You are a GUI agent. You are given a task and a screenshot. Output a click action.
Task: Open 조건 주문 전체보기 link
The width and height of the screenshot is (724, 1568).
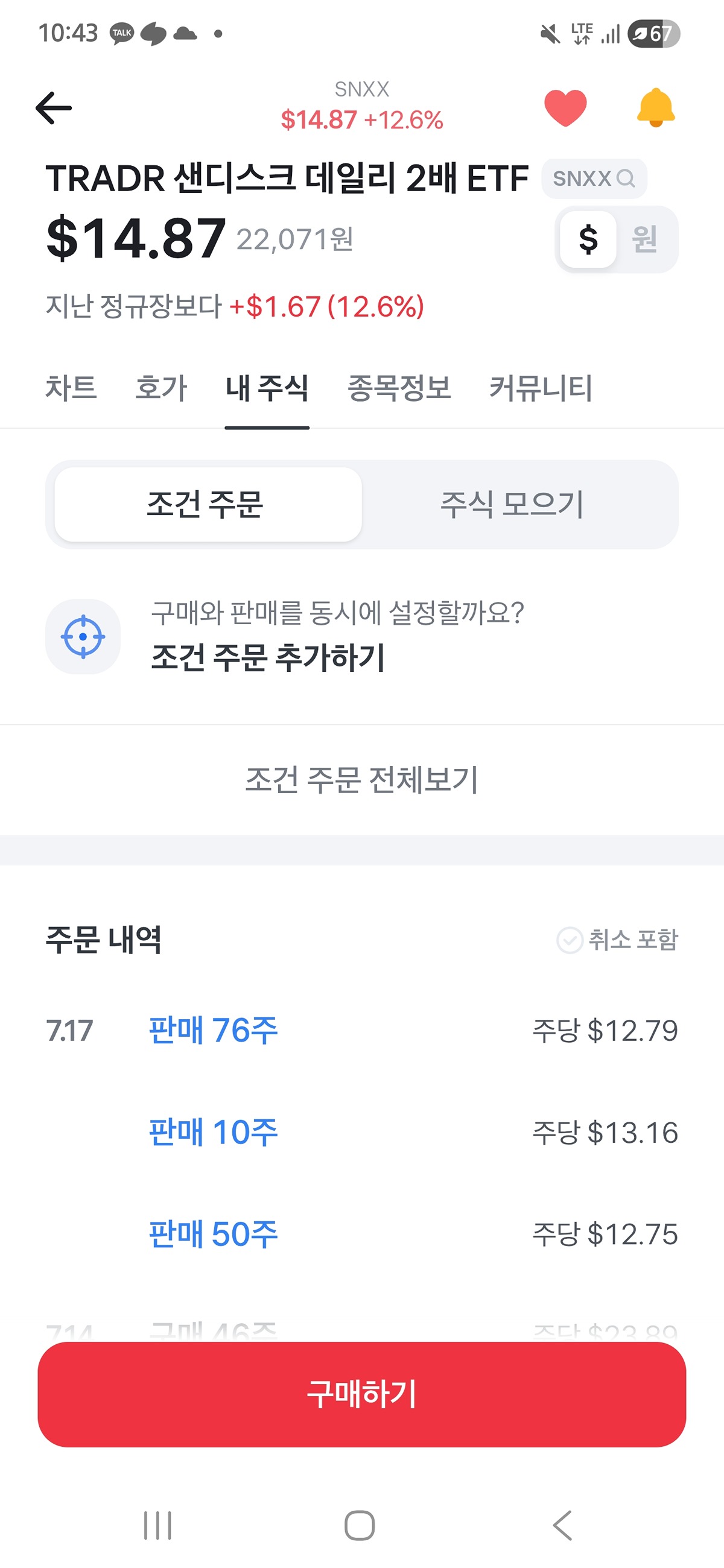pyautogui.click(x=361, y=780)
